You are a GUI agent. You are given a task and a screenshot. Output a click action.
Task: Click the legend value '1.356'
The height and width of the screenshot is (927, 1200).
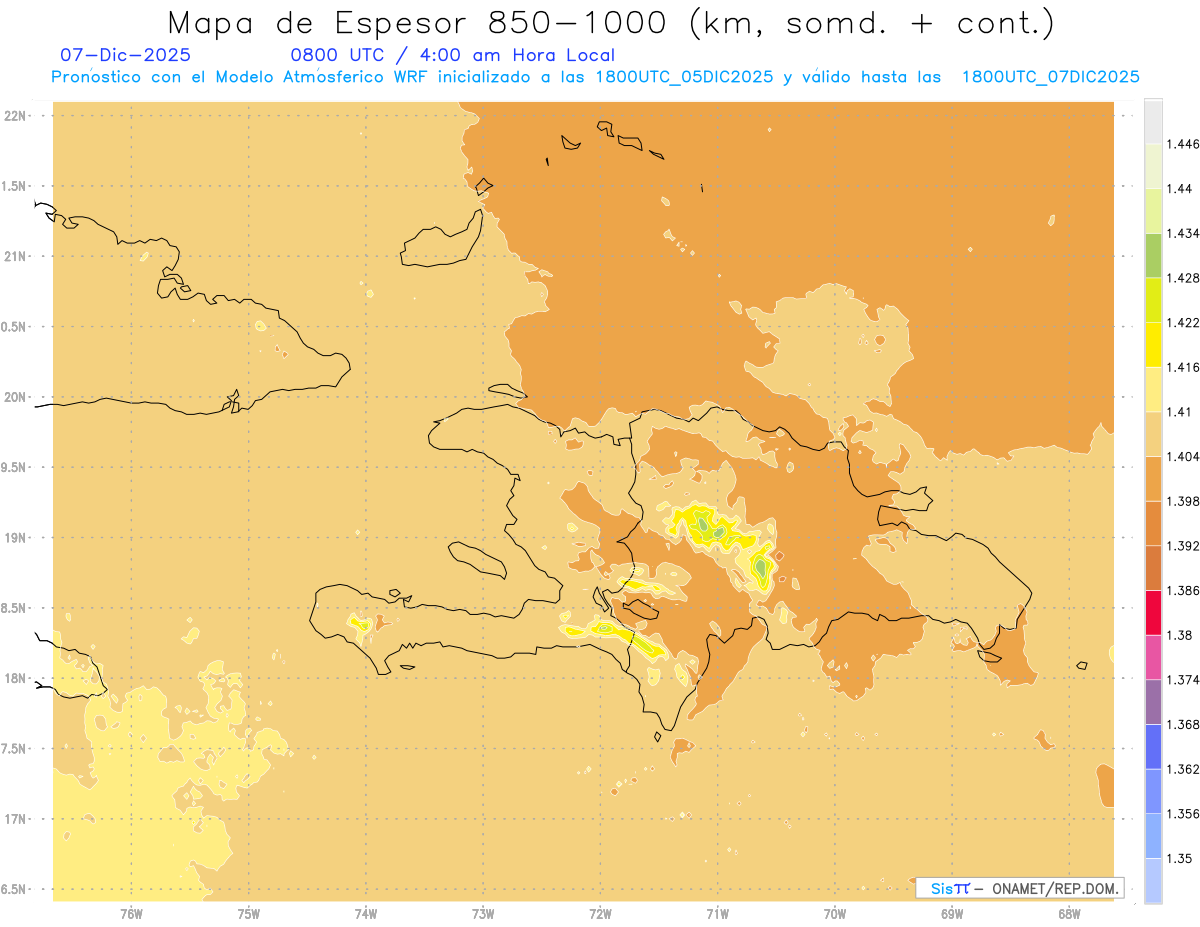pos(1184,814)
